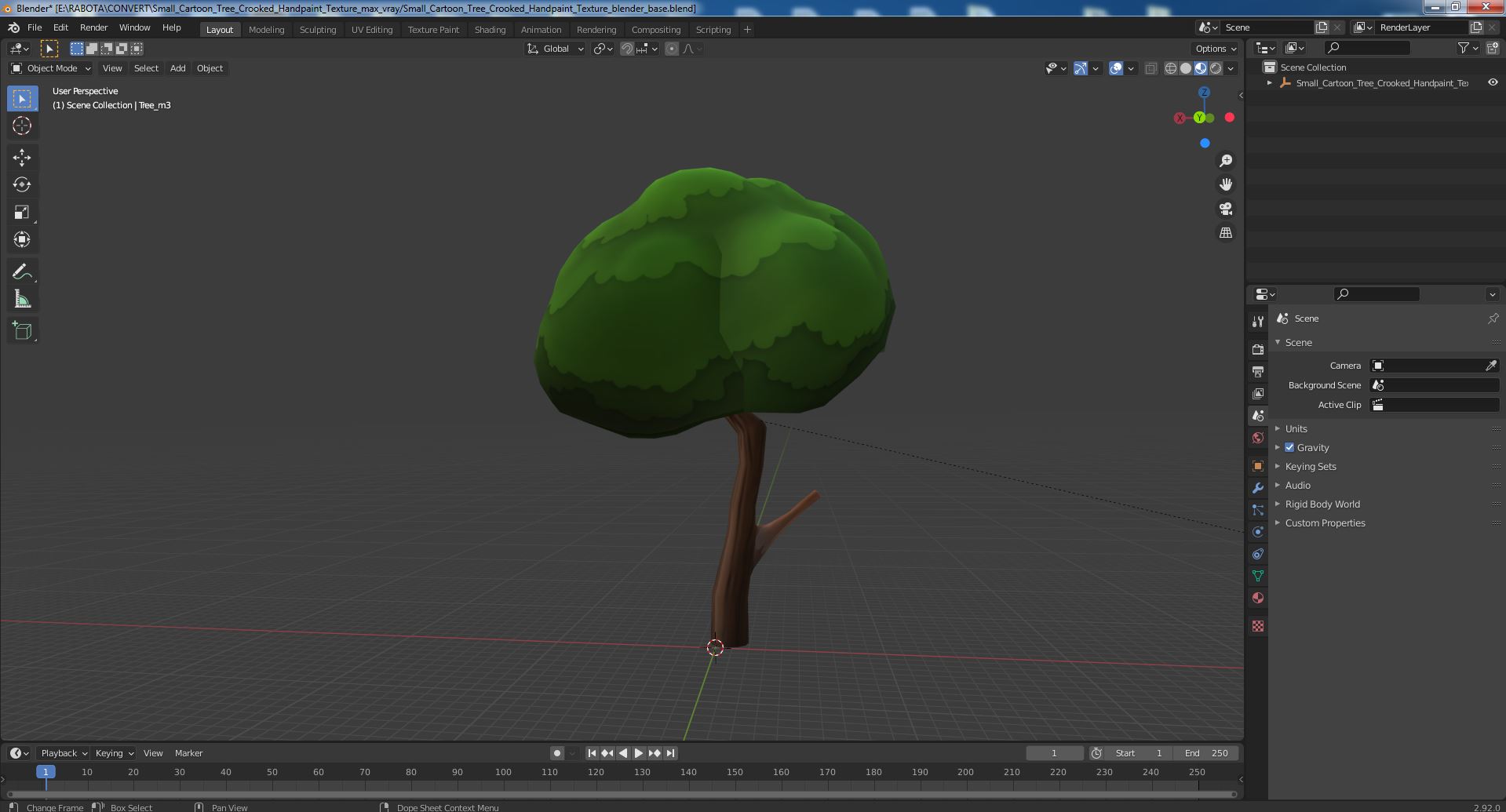Open the Modifier properties tab
The width and height of the screenshot is (1506, 812).
(1258, 488)
